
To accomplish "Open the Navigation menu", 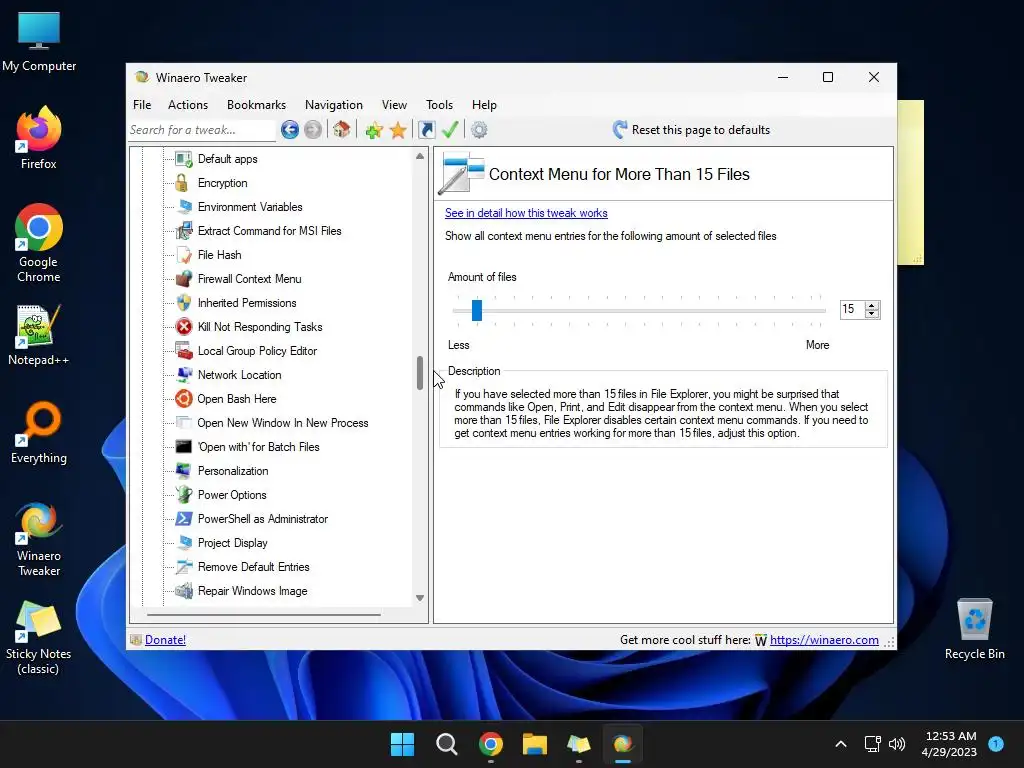I will pos(334,104).
